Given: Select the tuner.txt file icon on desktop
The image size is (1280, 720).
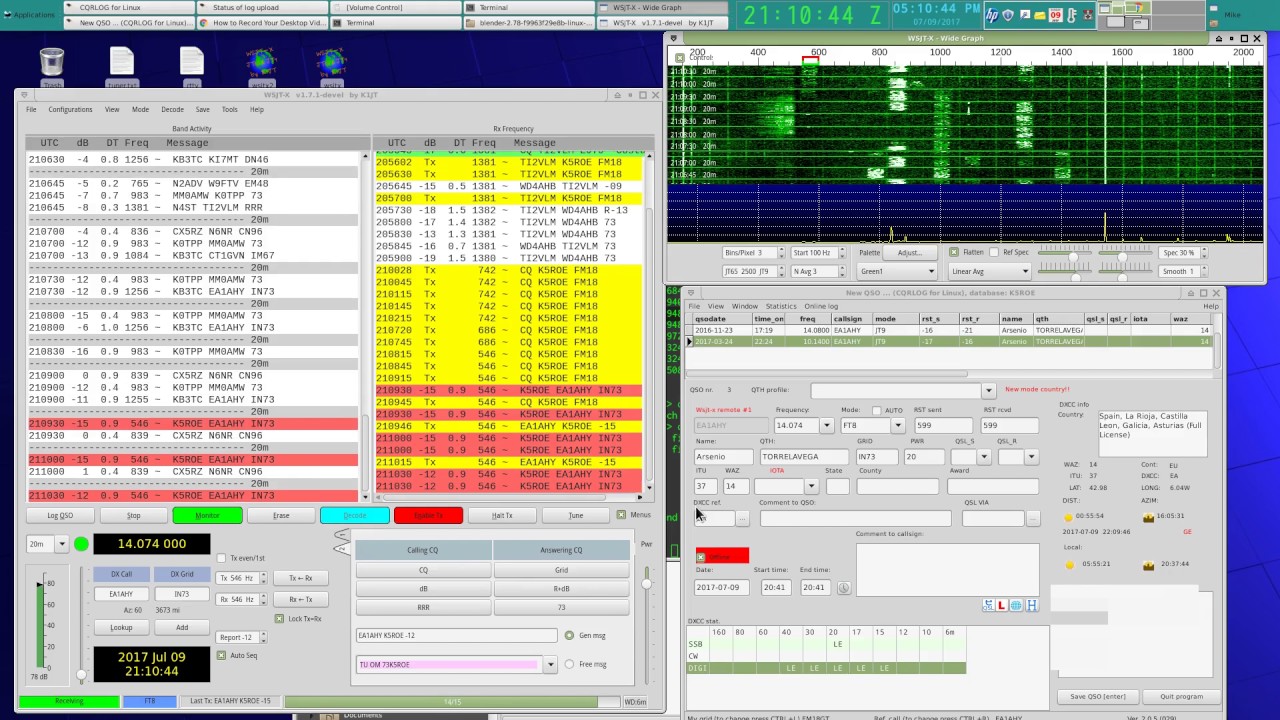Looking at the screenshot, I should pyautogui.click(x=122, y=63).
